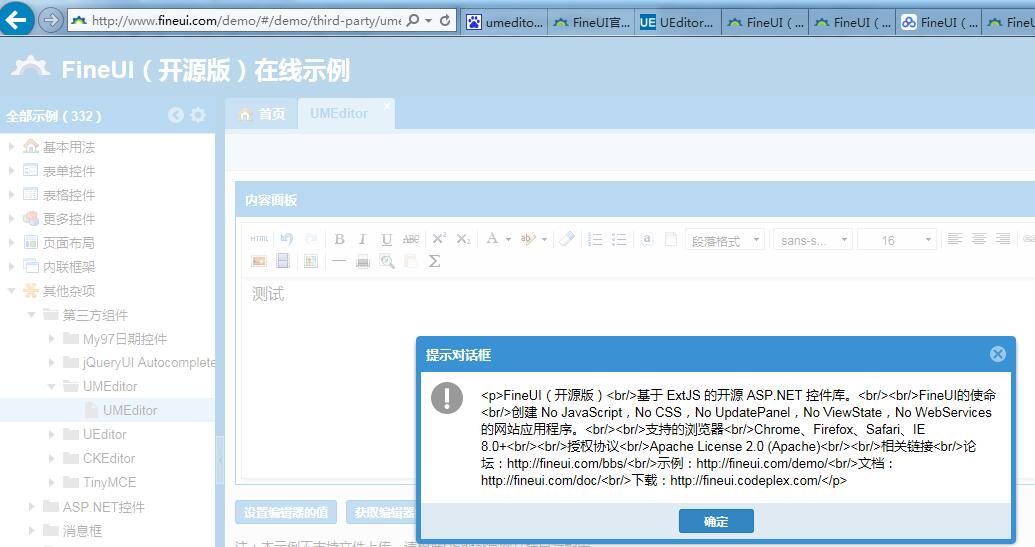1035x547 pixels.
Task: Expand the 表单控件 tree node
Action: [x=12, y=171]
